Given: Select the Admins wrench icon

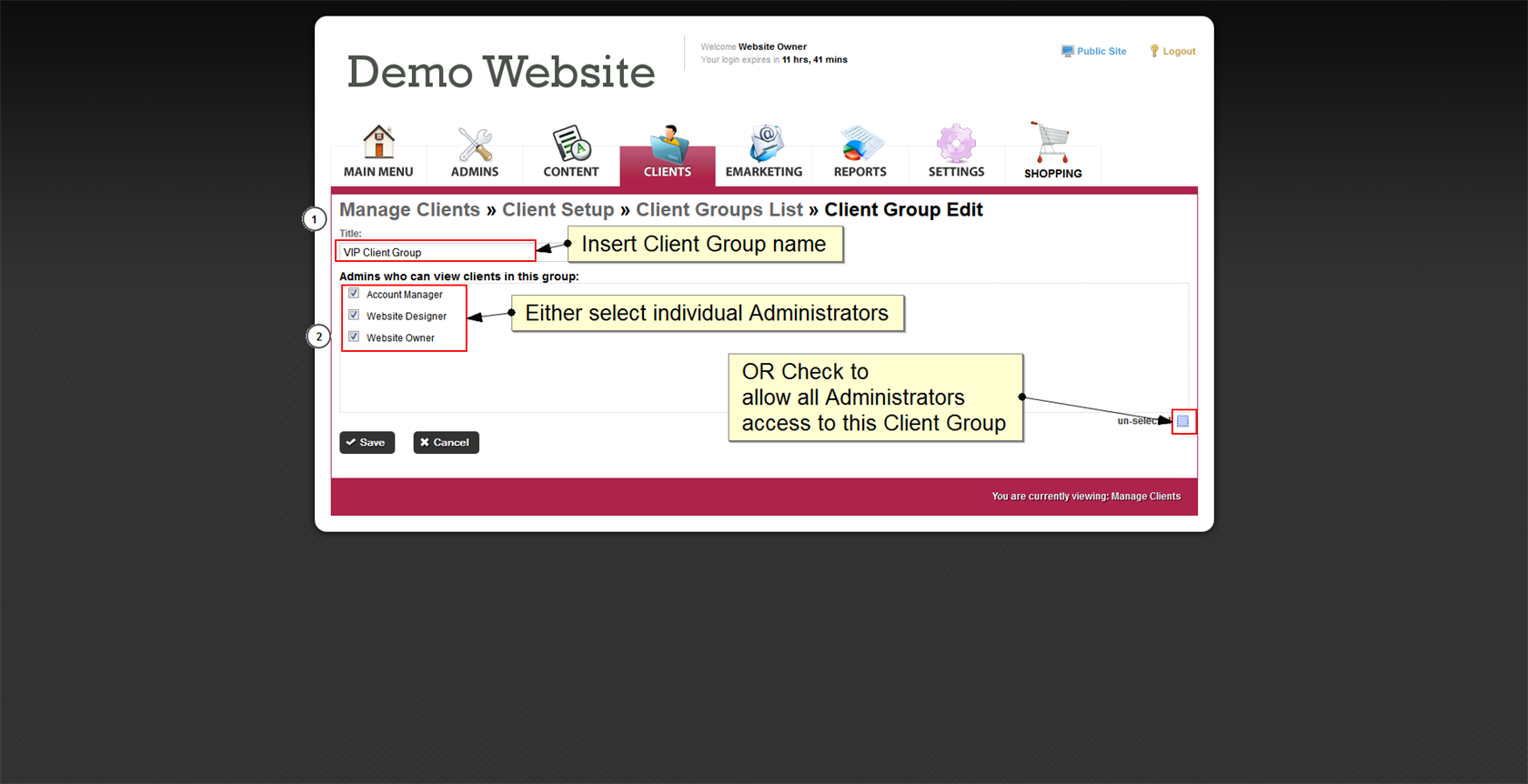Looking at the screenshot, I should [475, 144].
